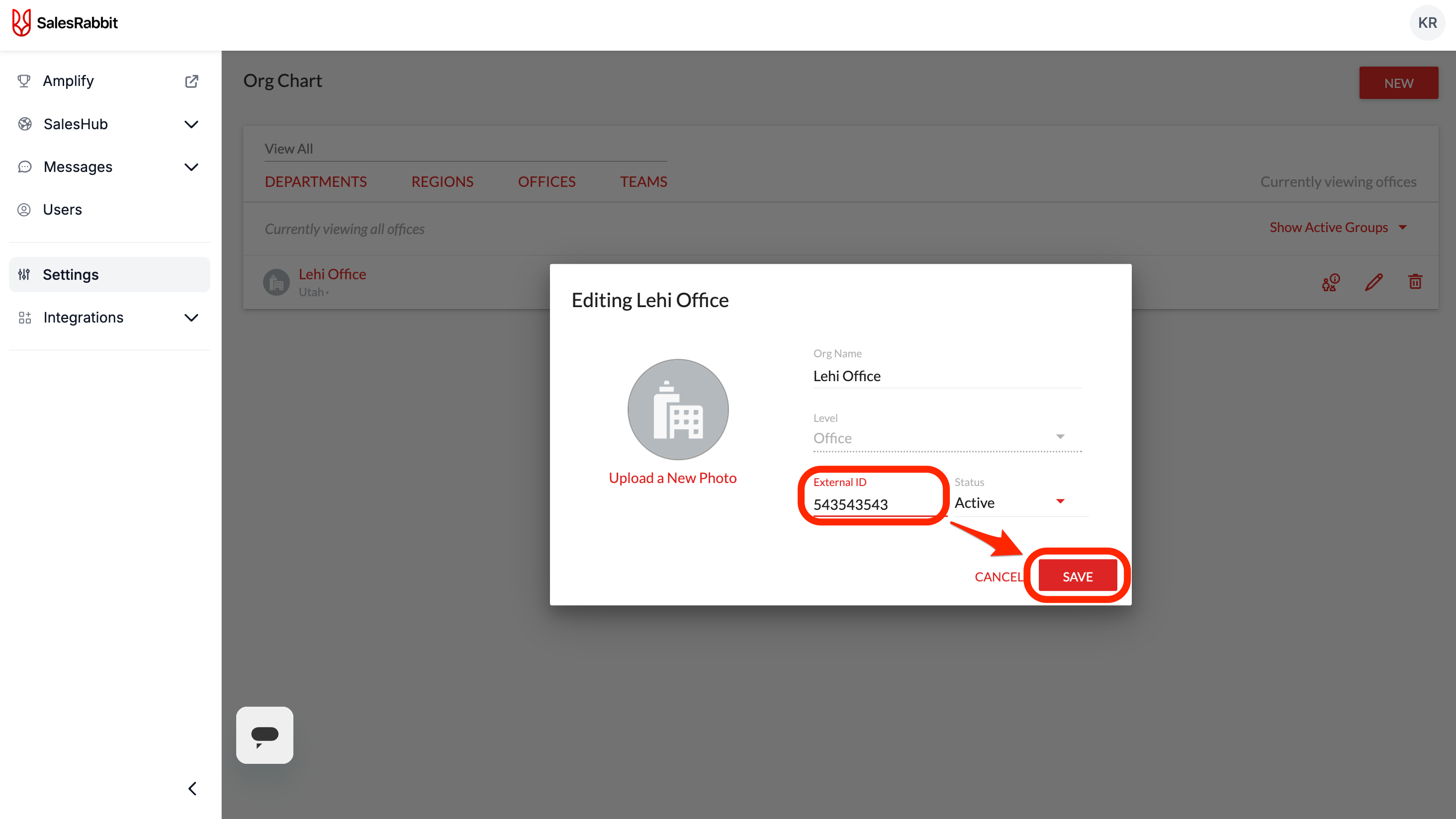Click the SalesRabbit logo
The image size is (1456, 819).
pos(65,22)
